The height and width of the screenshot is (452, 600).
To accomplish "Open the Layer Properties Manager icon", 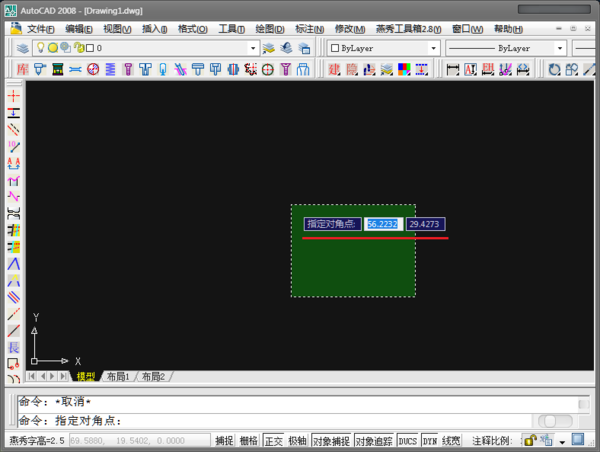I will [x=22, y=47].
